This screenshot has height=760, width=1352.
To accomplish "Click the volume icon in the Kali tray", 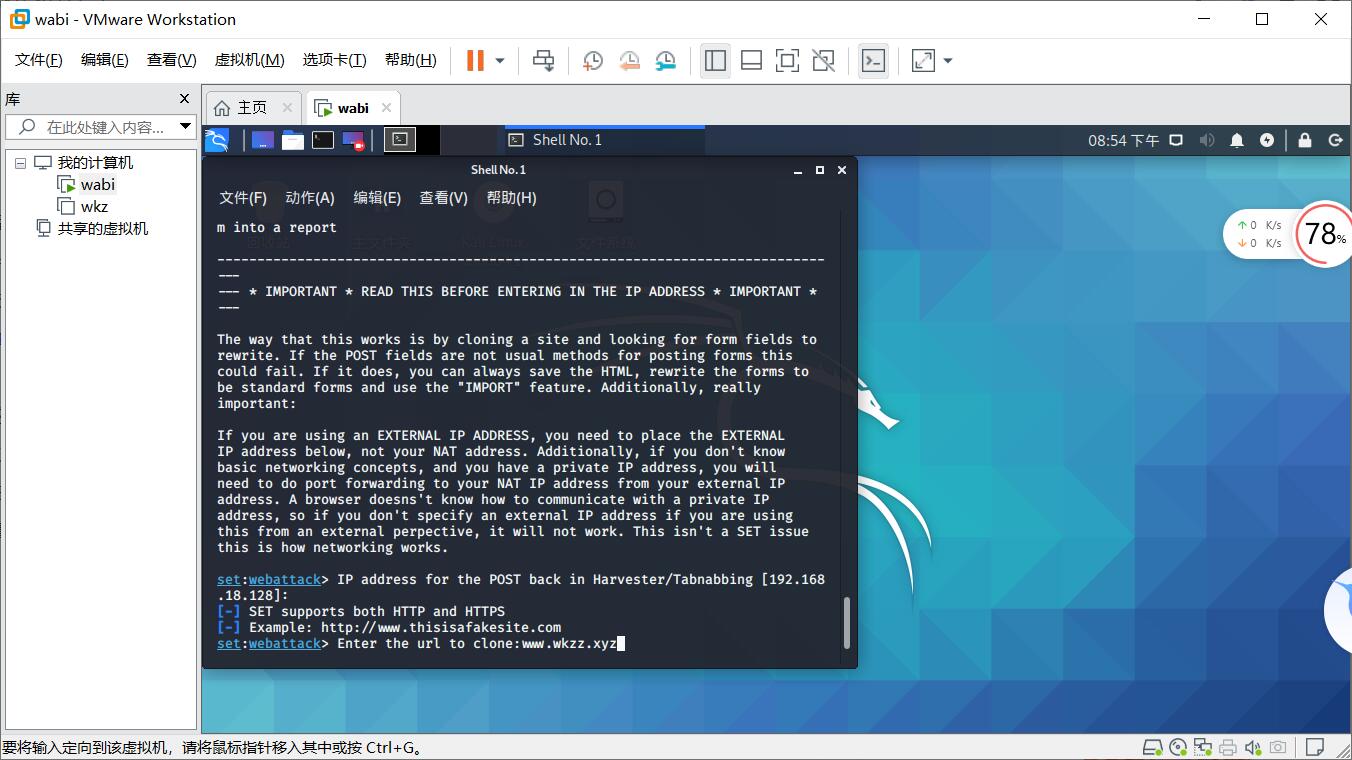I will coord(1207,140).
